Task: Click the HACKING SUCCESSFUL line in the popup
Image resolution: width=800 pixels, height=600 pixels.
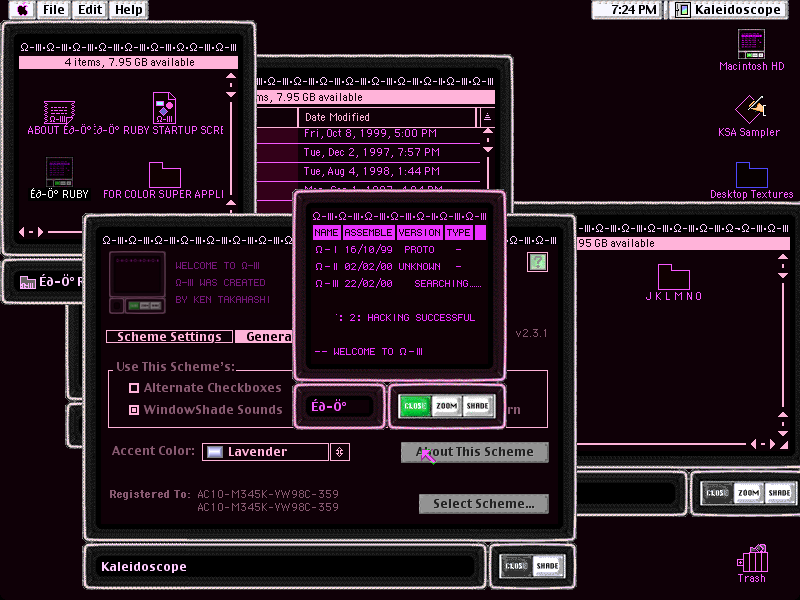Action: coord(406,318)
